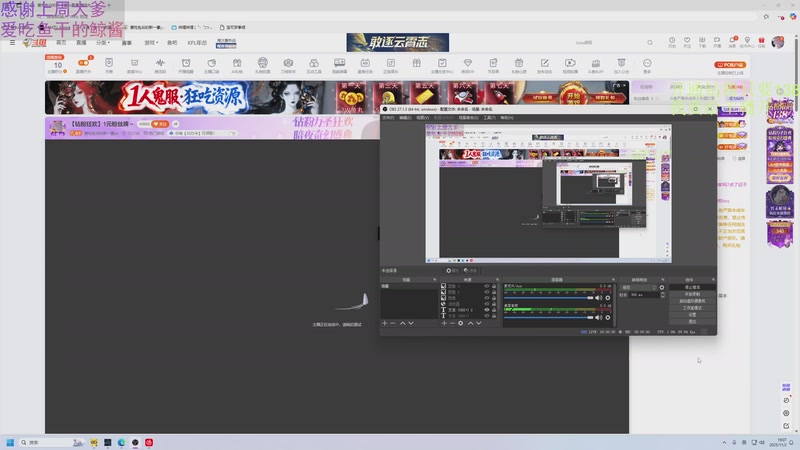Click the orange PC客户端 button

[x=730, y=65]
